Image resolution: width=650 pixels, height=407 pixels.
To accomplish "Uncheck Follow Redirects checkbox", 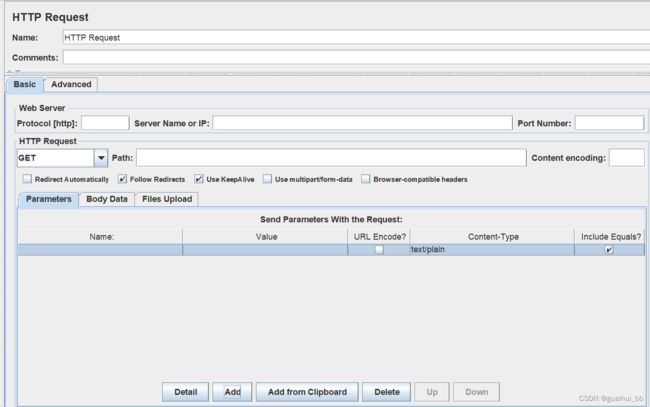I will [x=122, y=179].
